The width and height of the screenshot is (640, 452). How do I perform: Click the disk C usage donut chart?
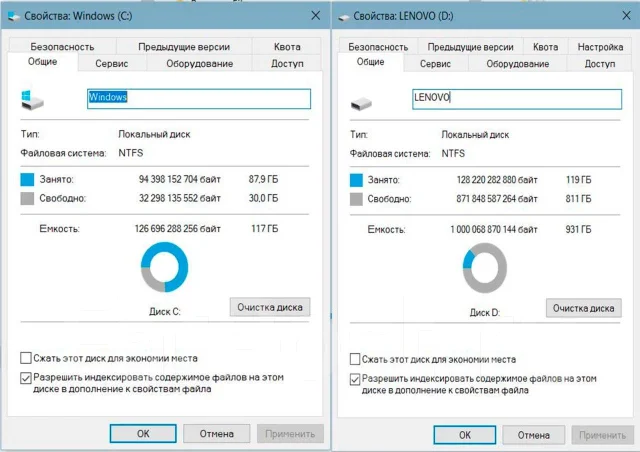tap(164, 267)
